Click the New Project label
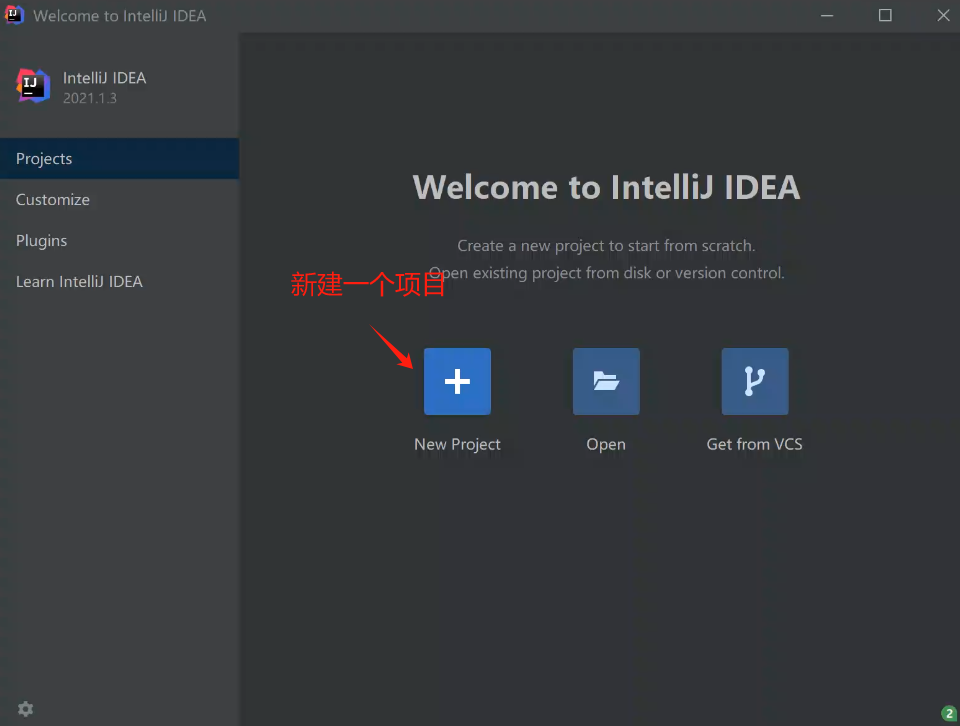The image size is (960, 726). click(x=457, y=444)
